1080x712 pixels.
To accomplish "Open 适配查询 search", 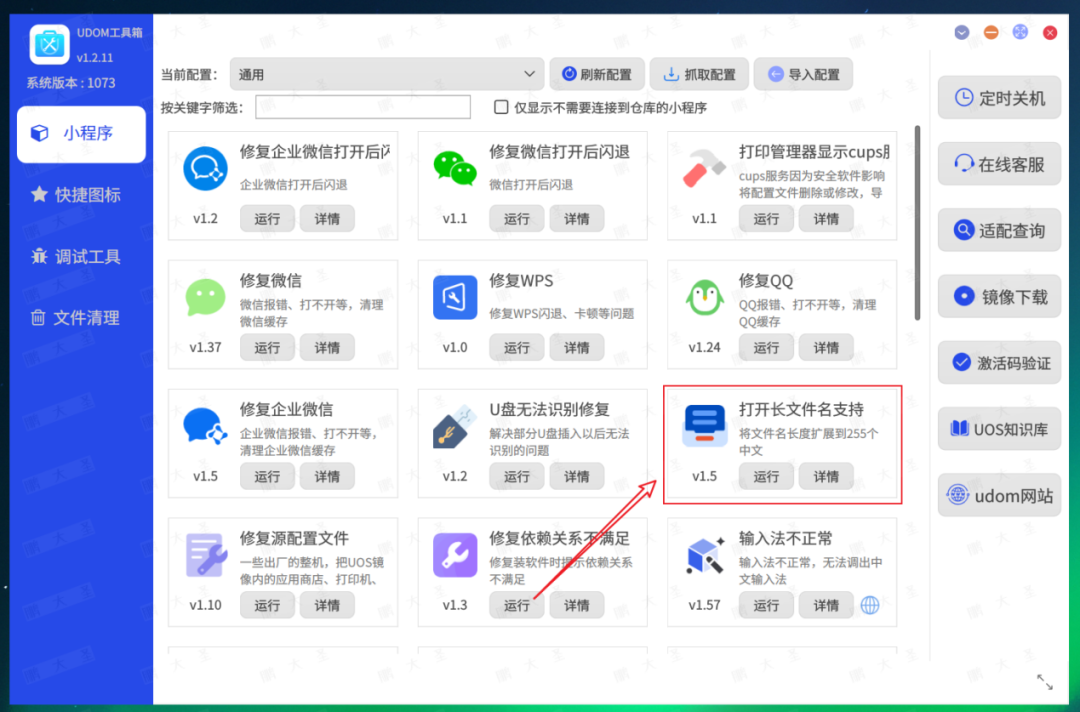I will coord(999,231).
